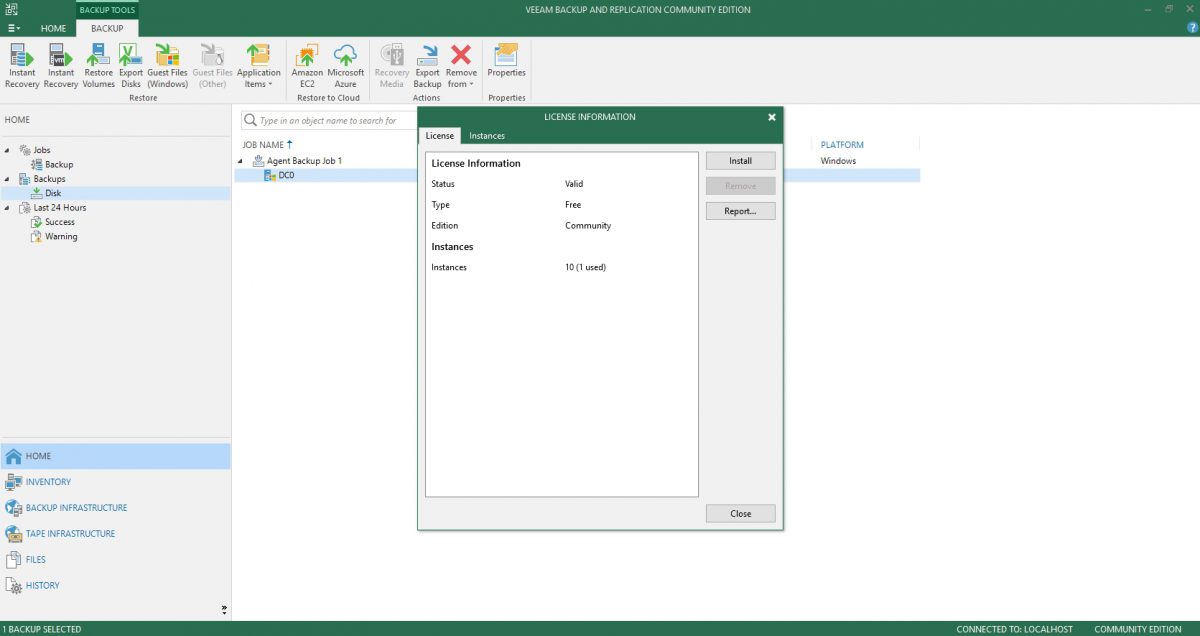Restore to Microsoft Azure

coord(346,65)
